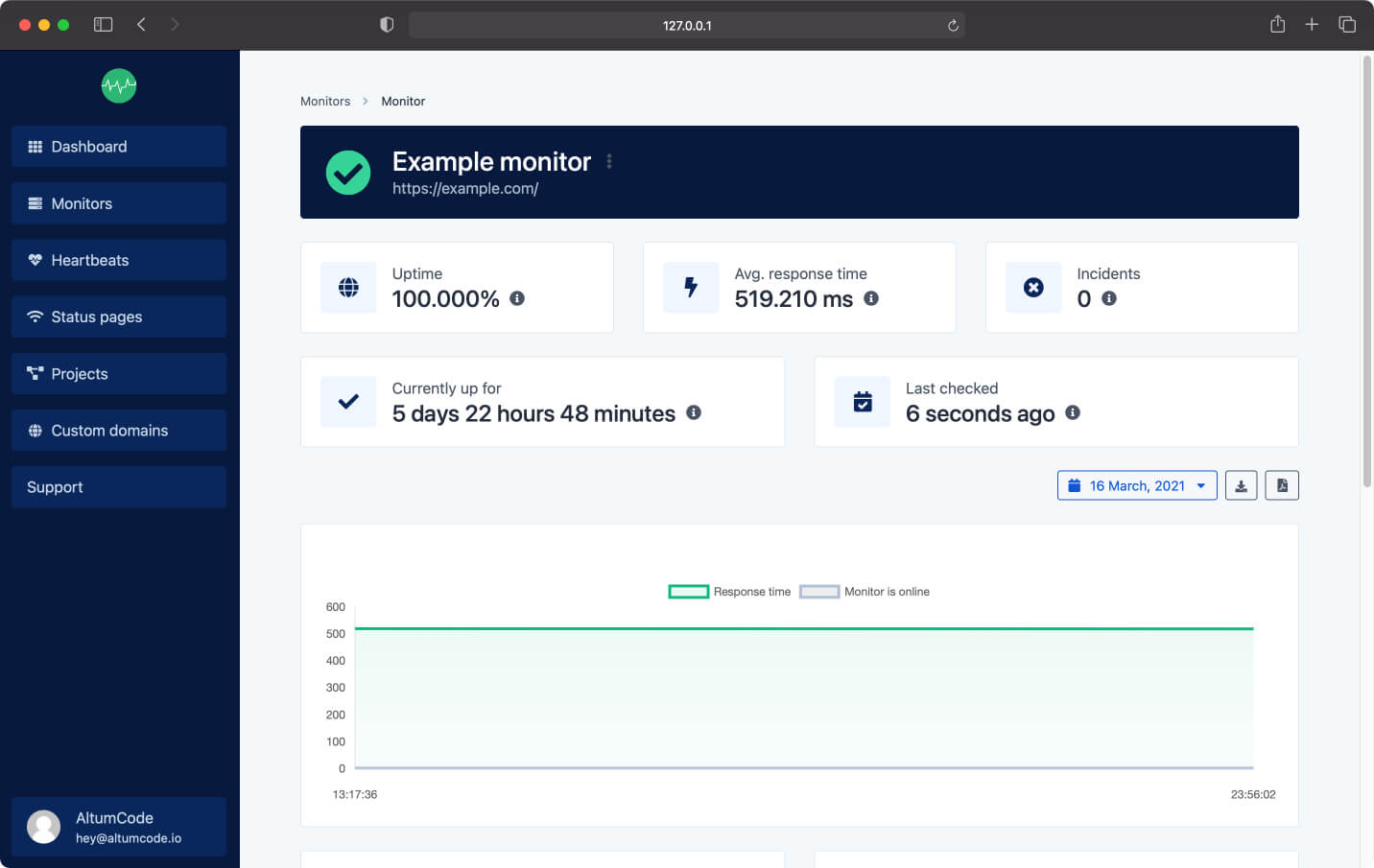Screen dimensions: 1374x868
Task: Click the page vertical scrollbar
Action: tap(1367, 273)
